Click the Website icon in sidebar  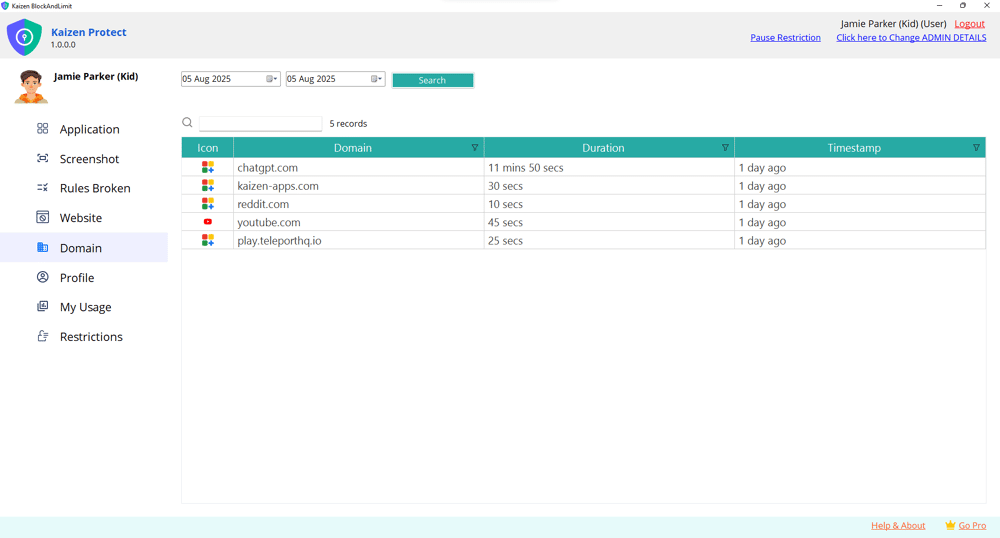(x=42, y=217)
